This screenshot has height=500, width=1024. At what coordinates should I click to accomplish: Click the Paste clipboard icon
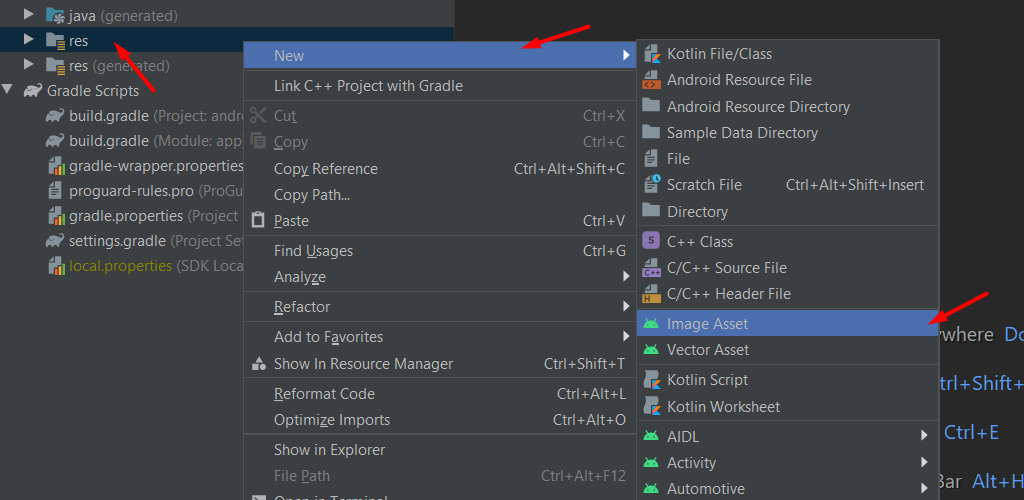pyautogui.click(x=258, y=220)
